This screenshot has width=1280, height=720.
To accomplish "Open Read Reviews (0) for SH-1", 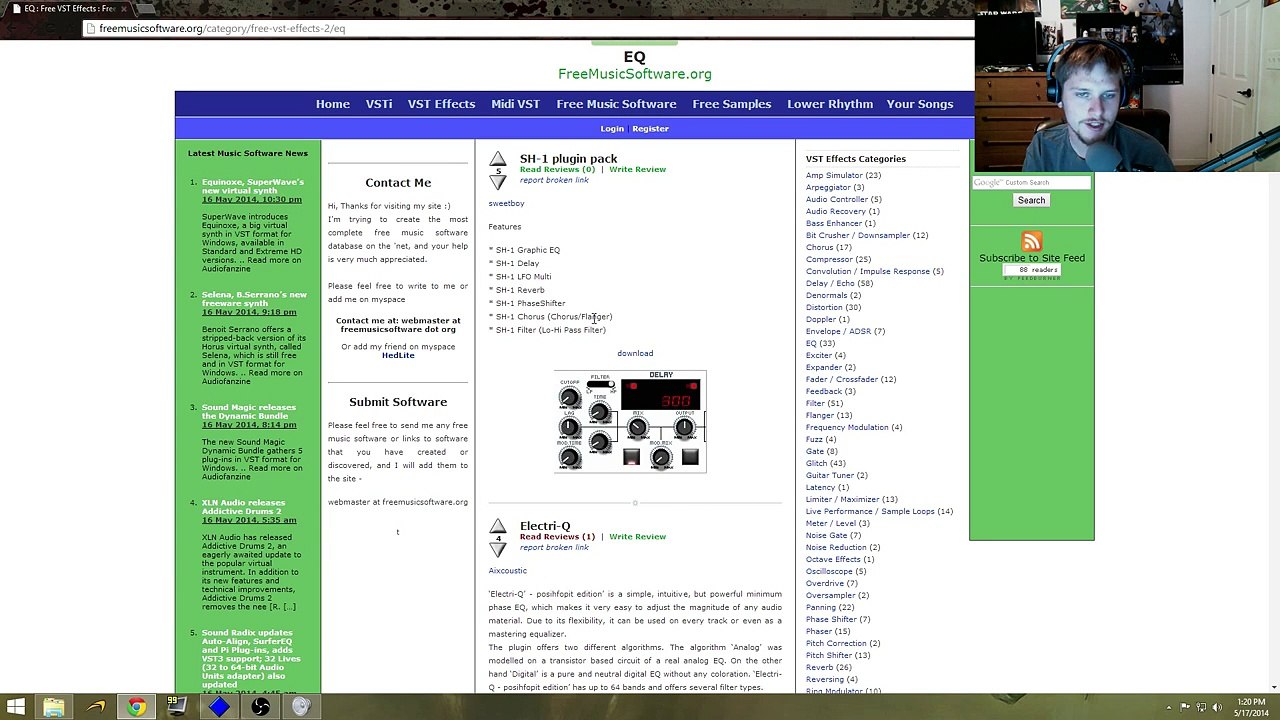I will pyautogui.click(x=557, y=170).
